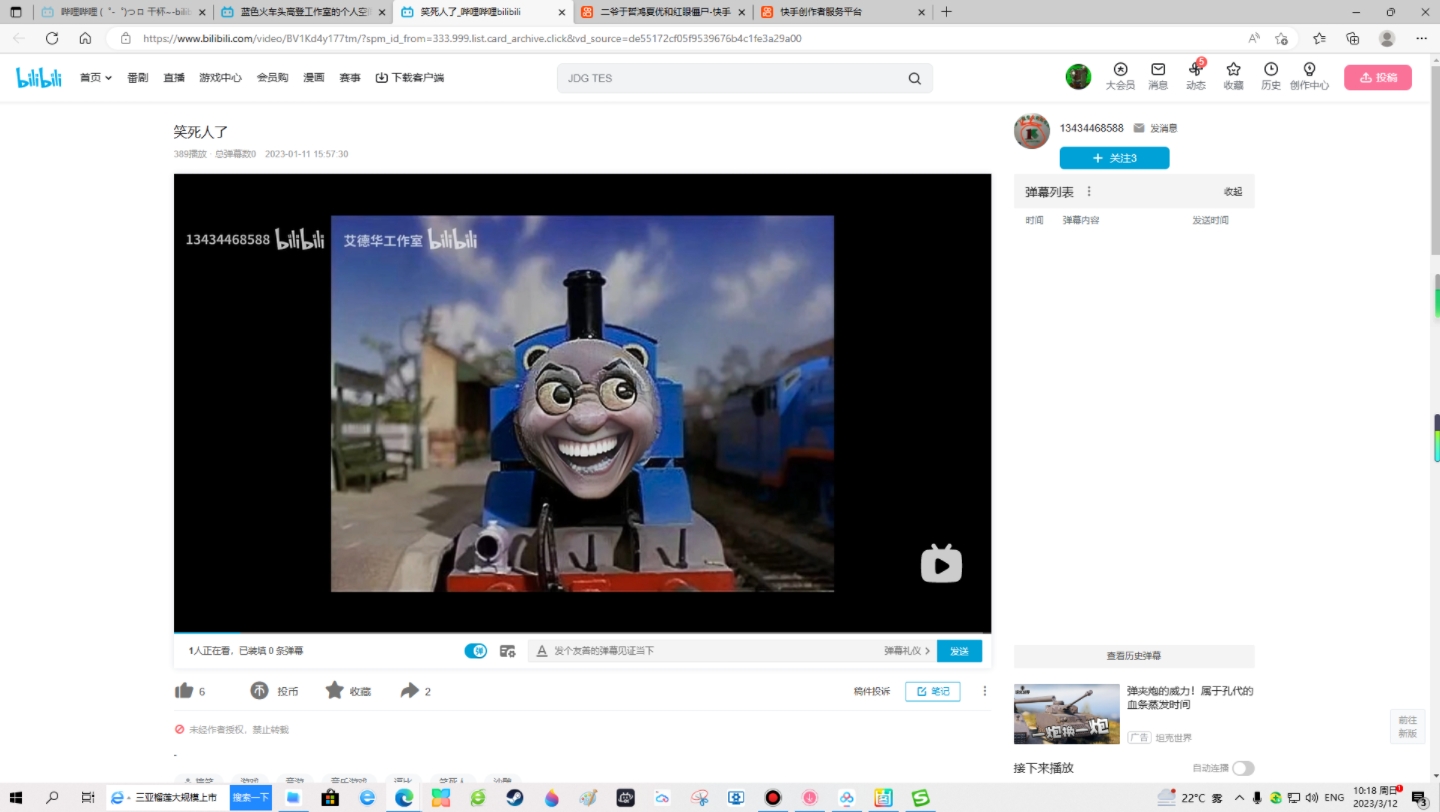Click 前往新版 switch to new version
Image resolution: width=1440 pixels, height=812 pixels.
click(1407, 727)
